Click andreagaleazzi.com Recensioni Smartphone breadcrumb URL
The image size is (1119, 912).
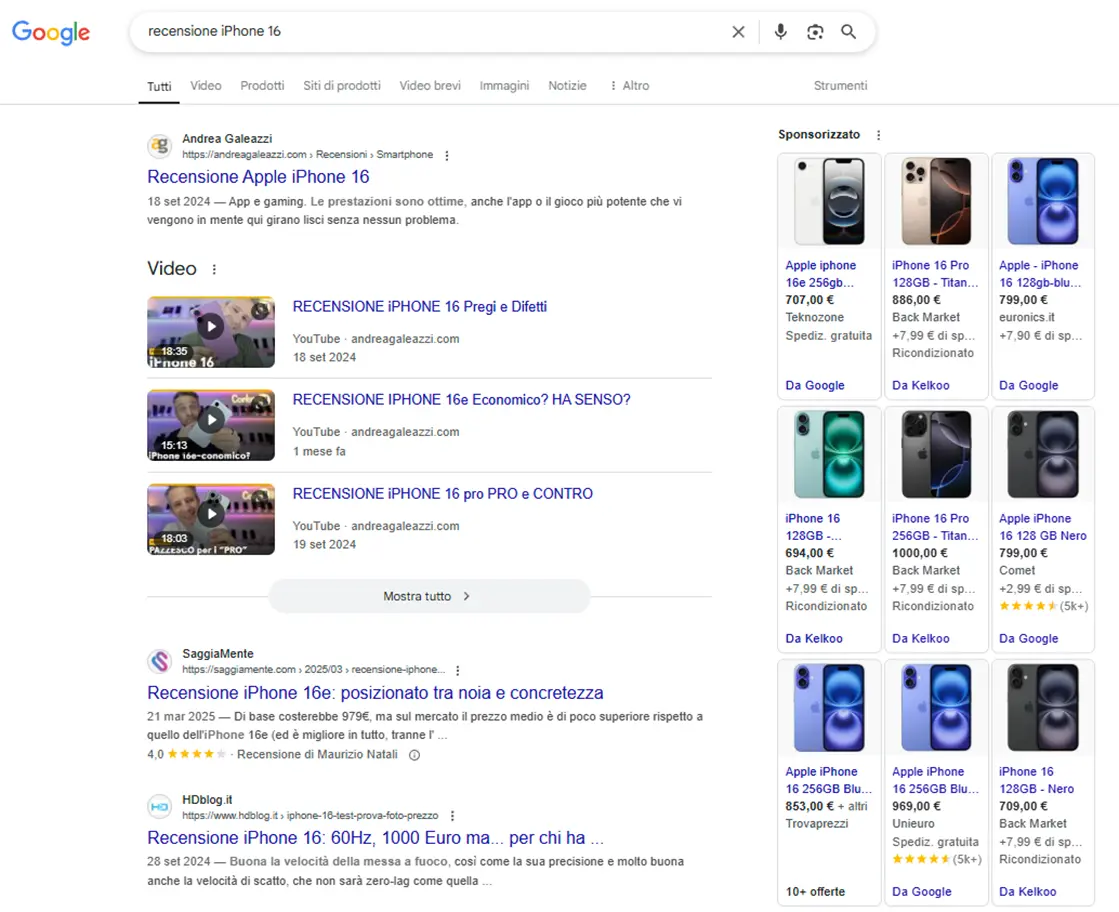[x=307, y=155]
